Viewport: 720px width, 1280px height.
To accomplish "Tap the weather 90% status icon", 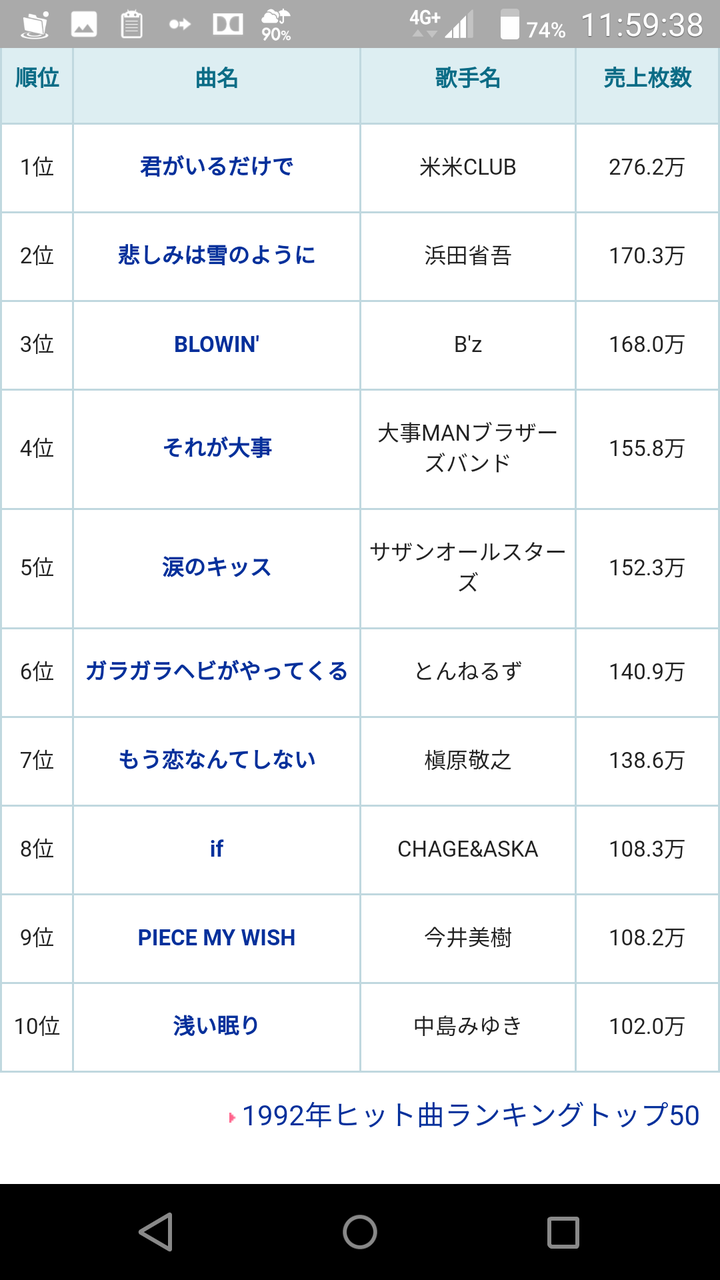I will 276,24.
